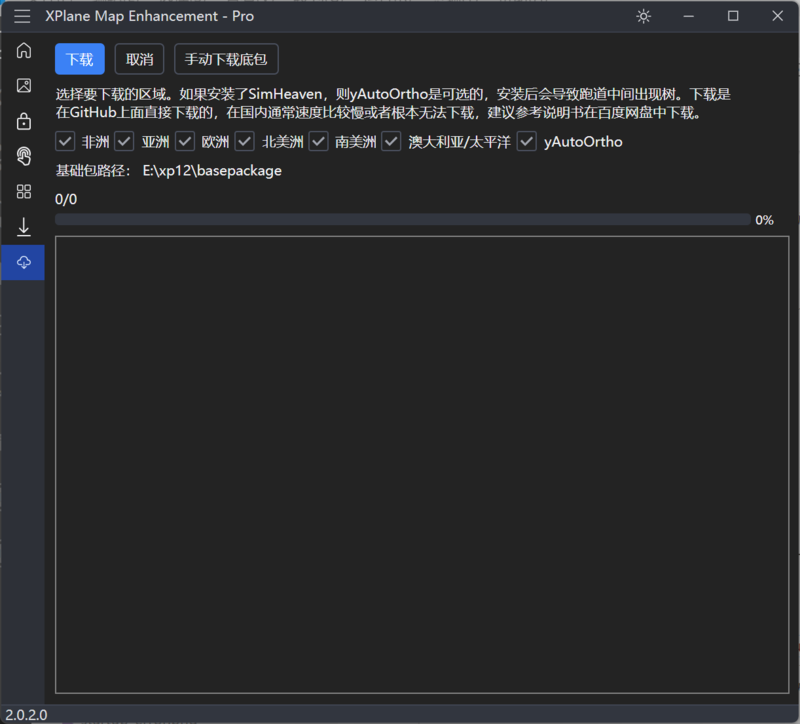
Task: Open the lock icon sidebar page
Action: coord(23,121)
